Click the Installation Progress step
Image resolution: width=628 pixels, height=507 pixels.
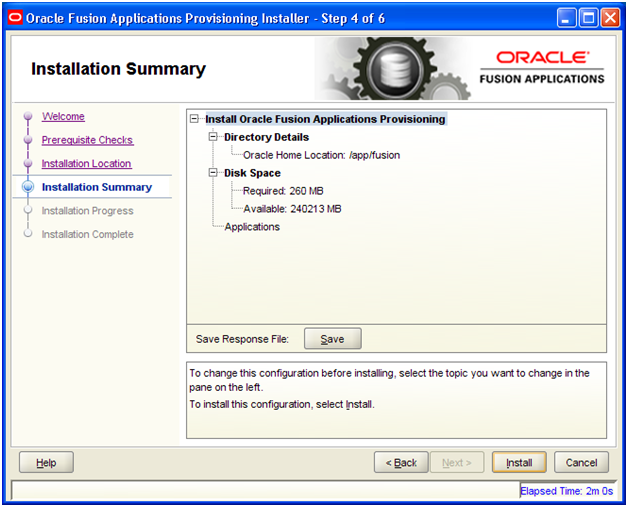(88, 211)
